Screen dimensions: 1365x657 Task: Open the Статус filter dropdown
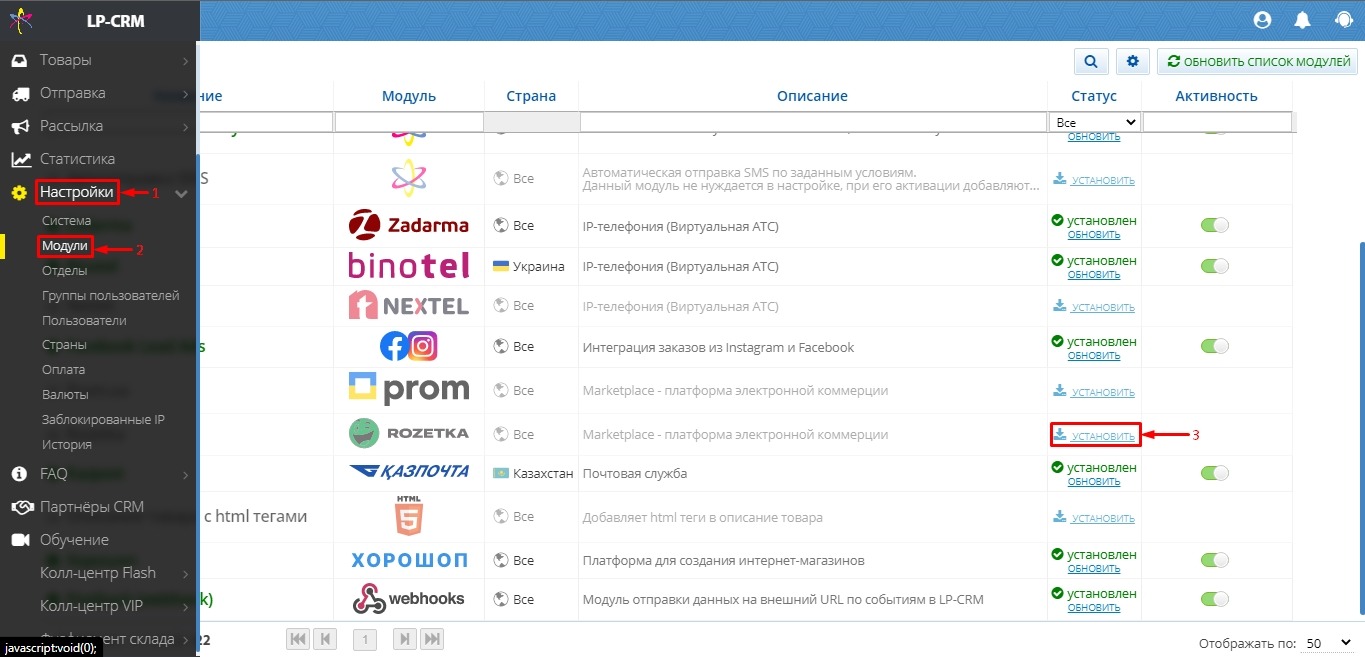[1095, 122]
